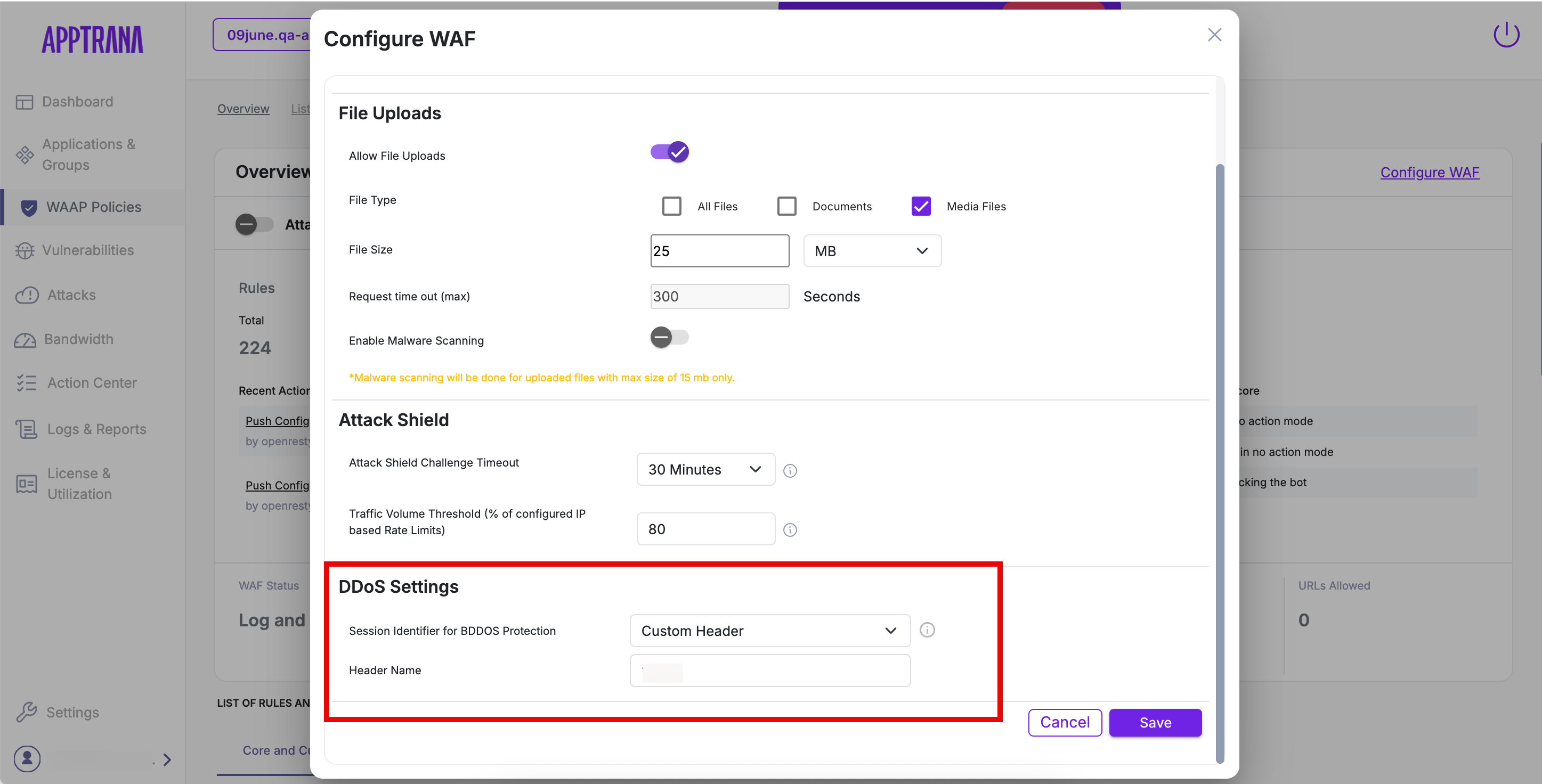Open the 30 Minutes timeout dropdown
The height and width of the screenshot is (784, 1542).
(x=705, y=469)
